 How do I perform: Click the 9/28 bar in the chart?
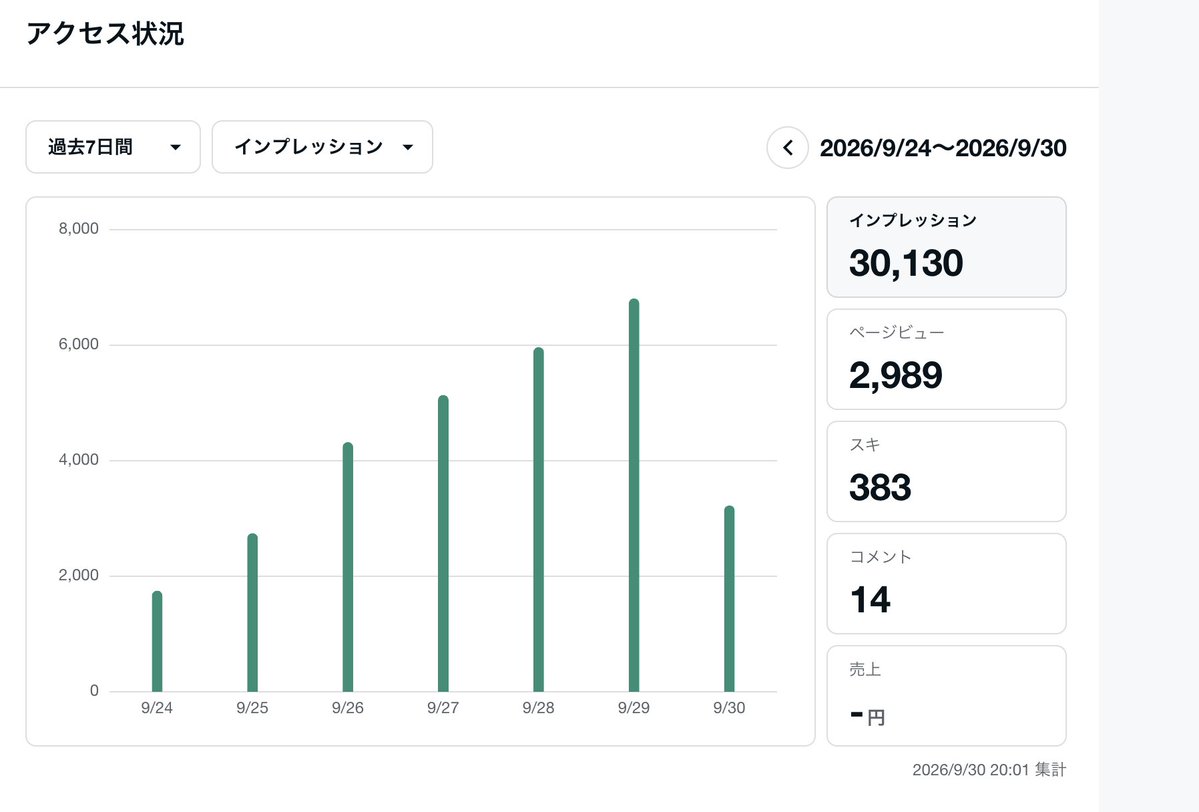click(x=538, y=520)
